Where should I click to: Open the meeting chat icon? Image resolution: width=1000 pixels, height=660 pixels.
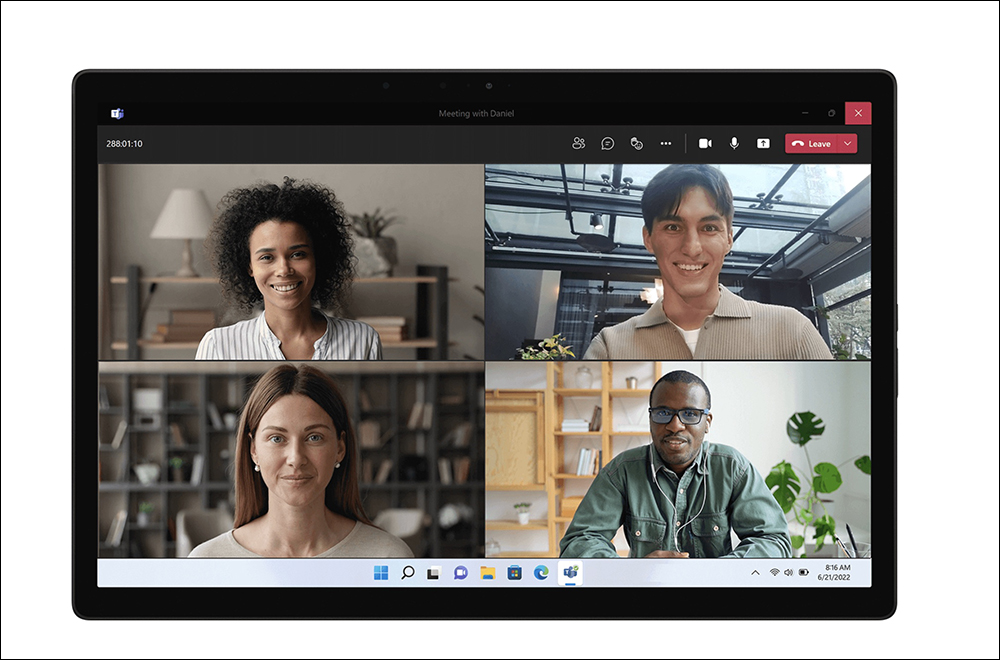tap(607, 143)
